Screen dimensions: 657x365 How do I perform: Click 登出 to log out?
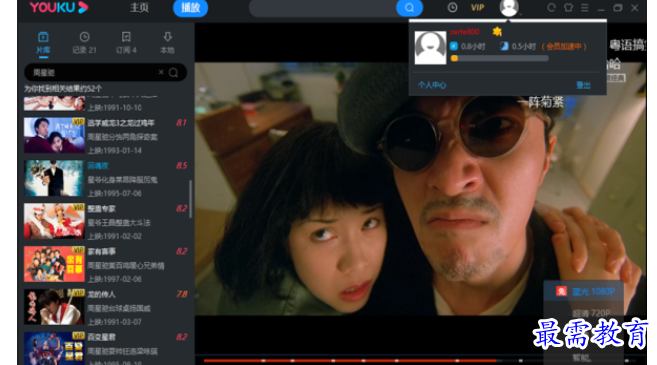pos(583,85)
